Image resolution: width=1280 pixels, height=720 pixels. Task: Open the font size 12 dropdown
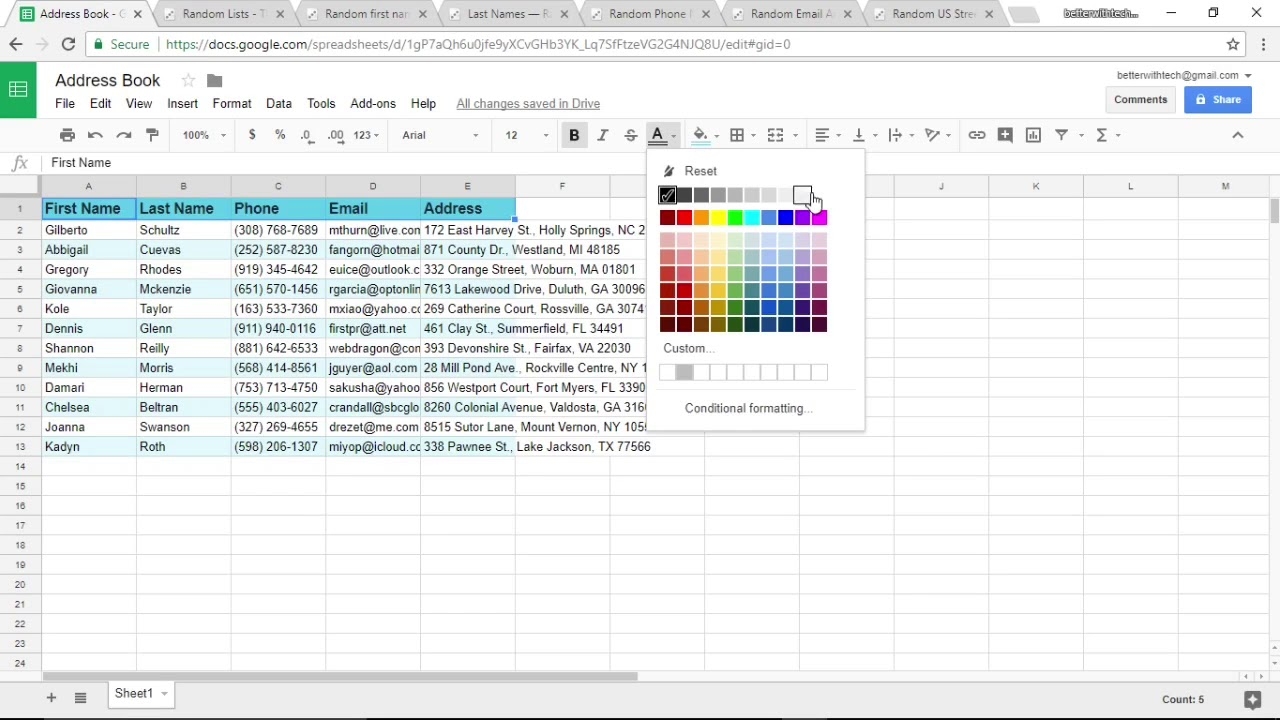point(527,135)
